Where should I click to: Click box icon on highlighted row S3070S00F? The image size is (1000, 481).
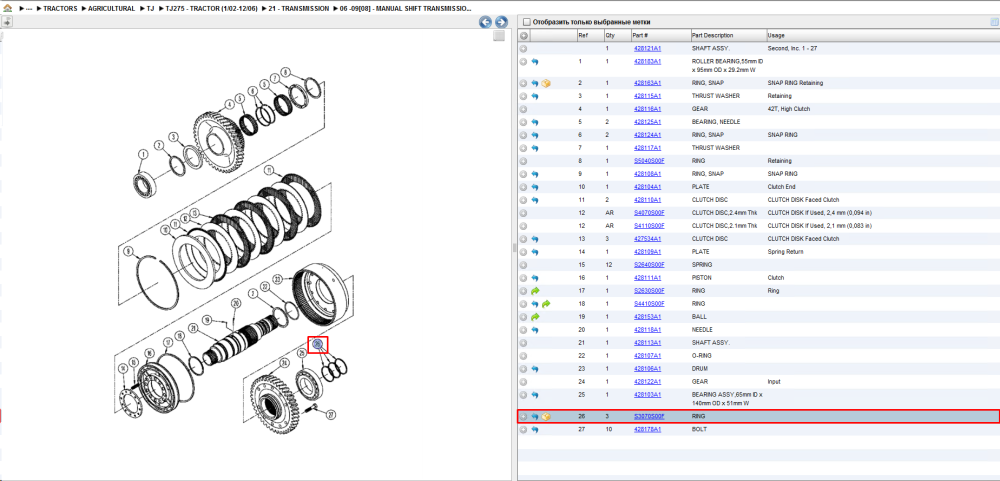(x=546, y=417)
